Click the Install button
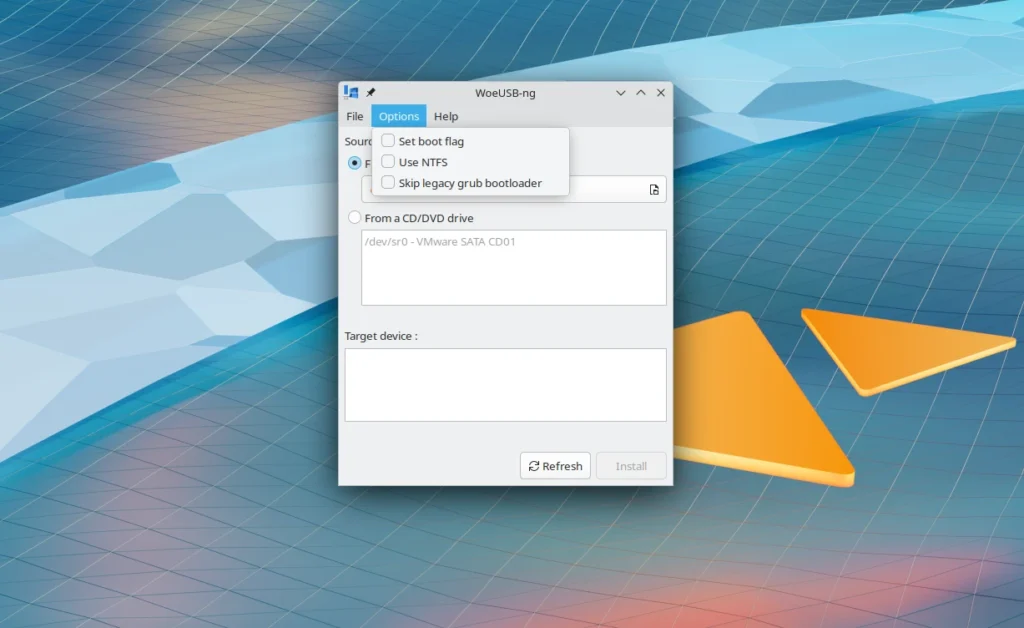Image resolution: width=1024 pixels, height=628 pixels. (x=631, y=466)
